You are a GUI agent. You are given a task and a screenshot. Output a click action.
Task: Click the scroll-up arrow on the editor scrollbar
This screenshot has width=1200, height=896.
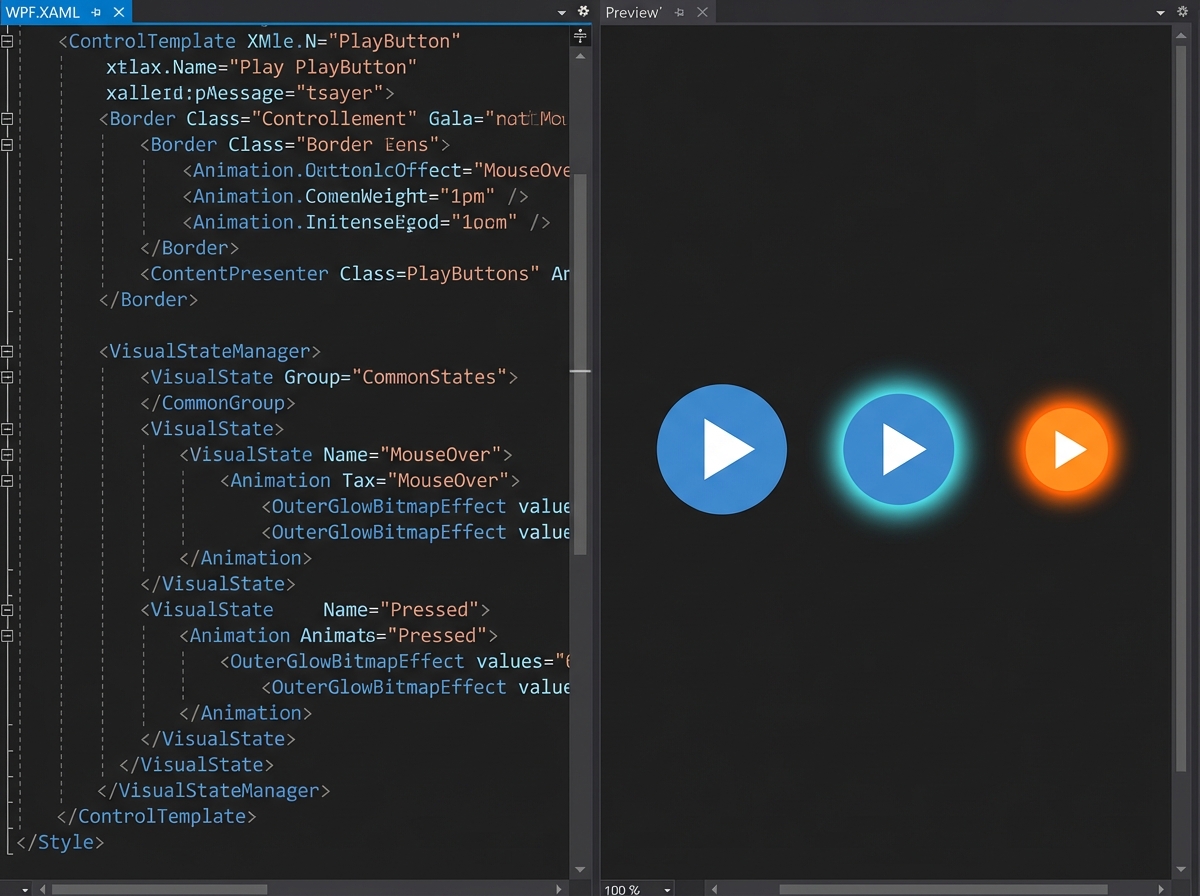click(580, 56)
